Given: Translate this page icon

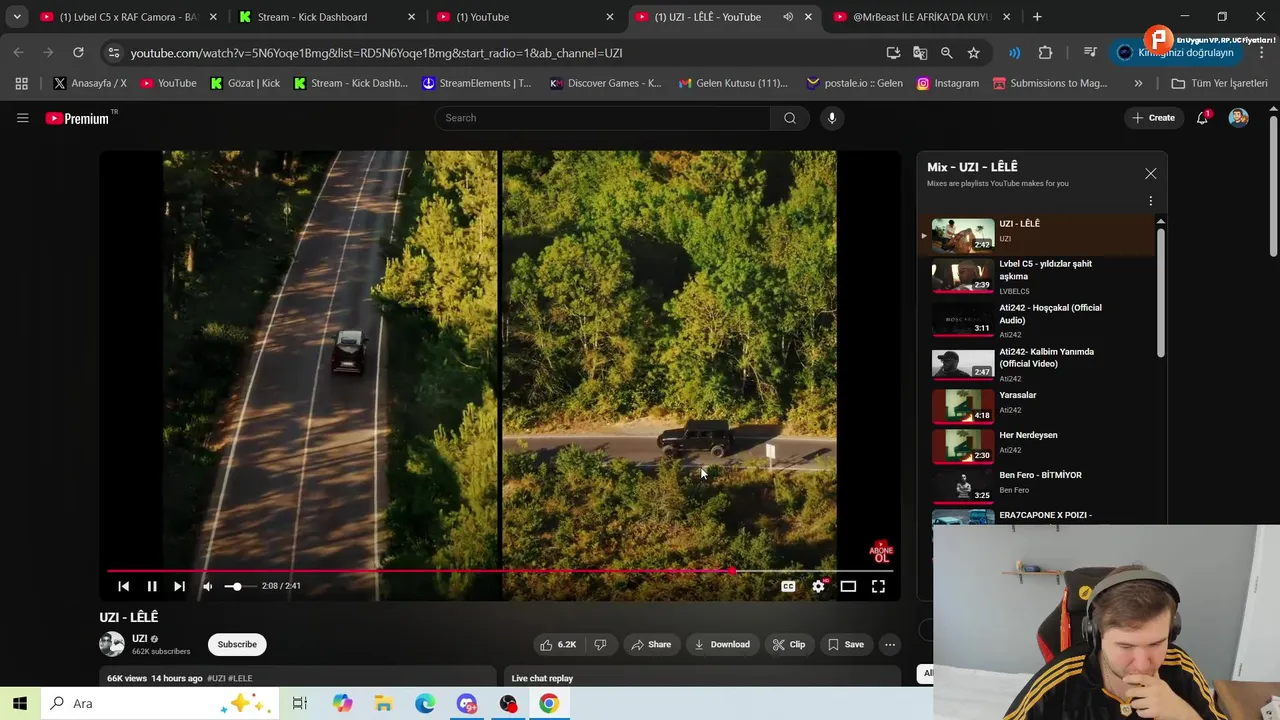Looking at the screenshot, I should 920,52.
